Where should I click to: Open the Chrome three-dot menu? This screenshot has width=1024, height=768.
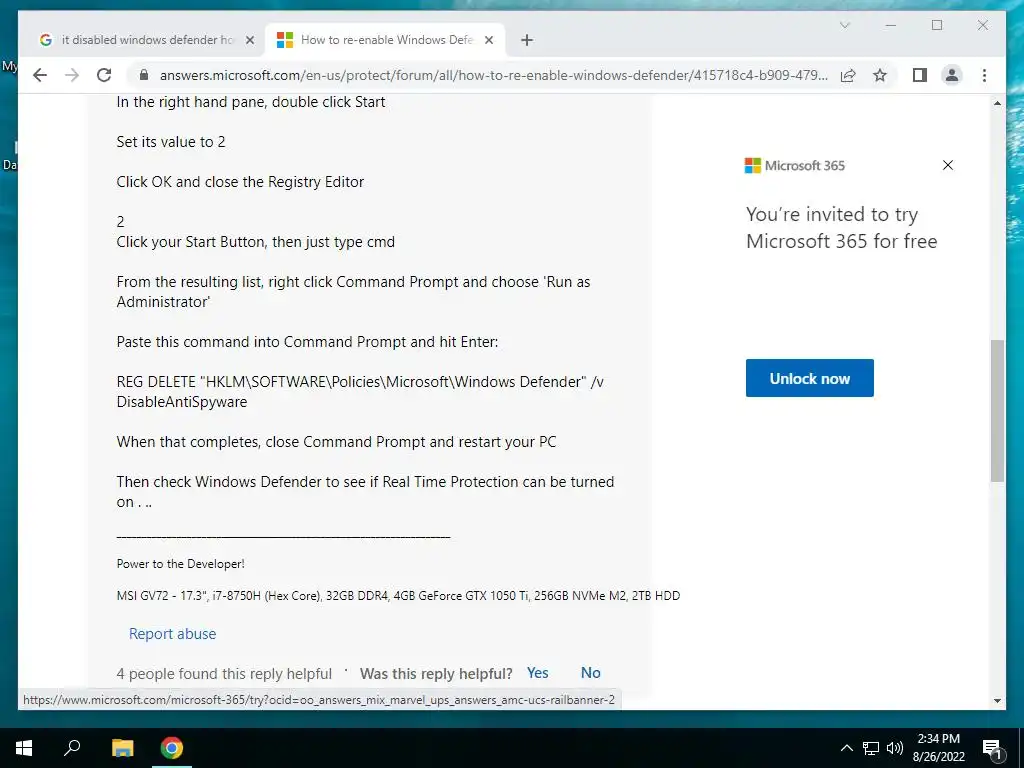(x=984, y=75)
